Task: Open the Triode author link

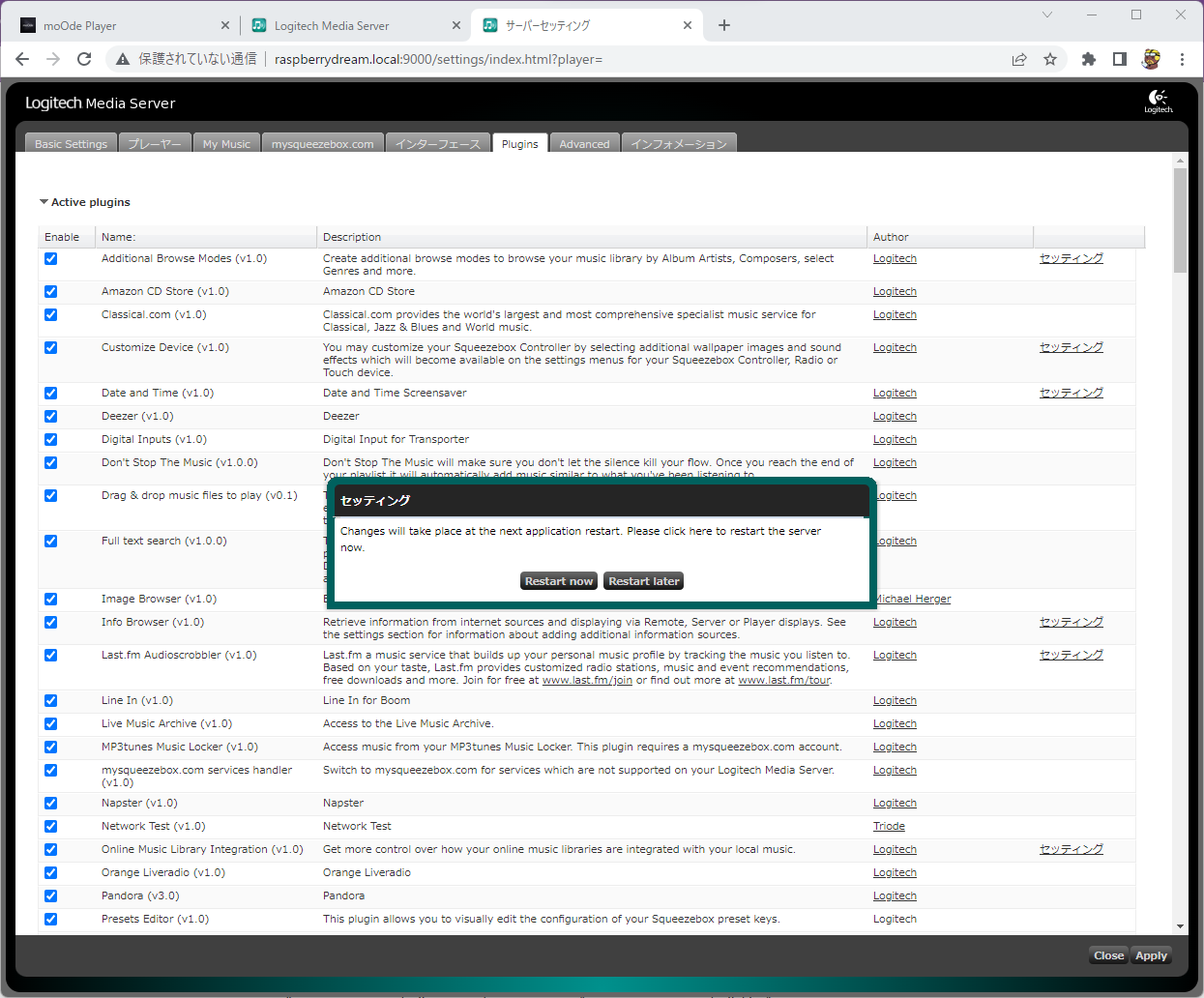Action: pyautogui.click(x=889, y=826)
